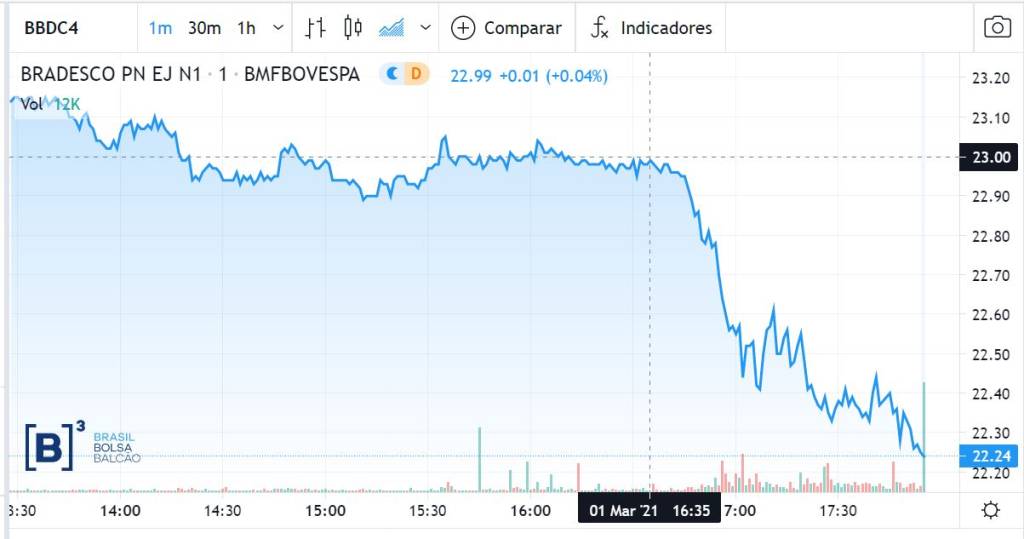Toggle the D delayed-data badge
This screenshot has height=539, width=1024.
[416, 74]
